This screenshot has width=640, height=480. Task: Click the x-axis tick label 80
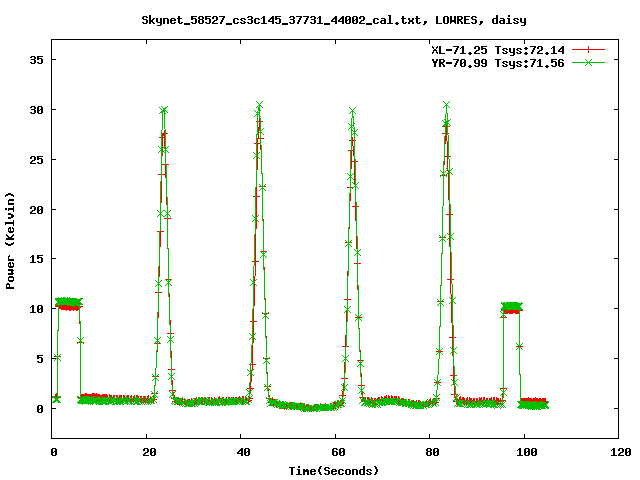coord(432,452)
